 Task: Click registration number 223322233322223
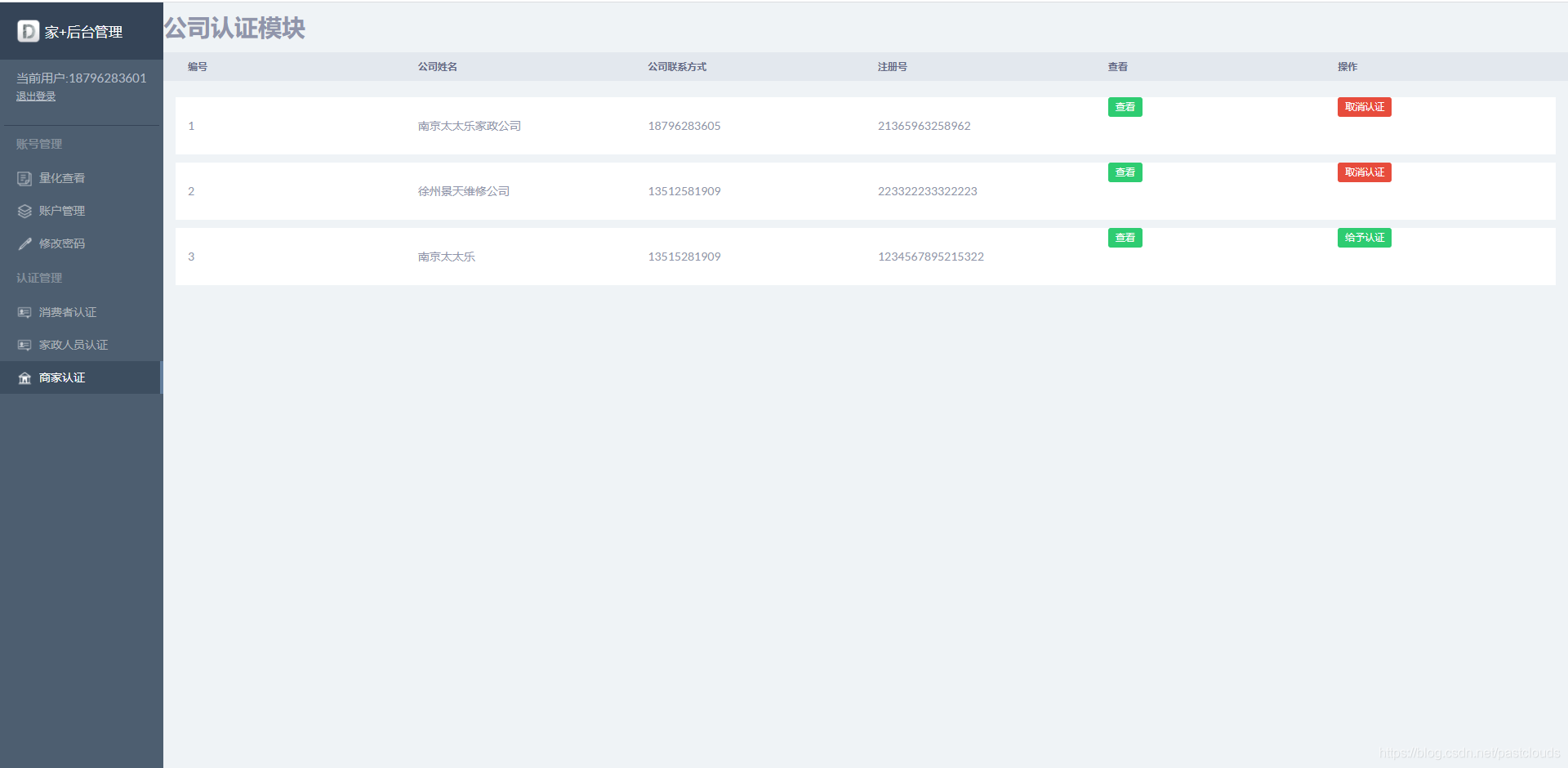[928, 191]
